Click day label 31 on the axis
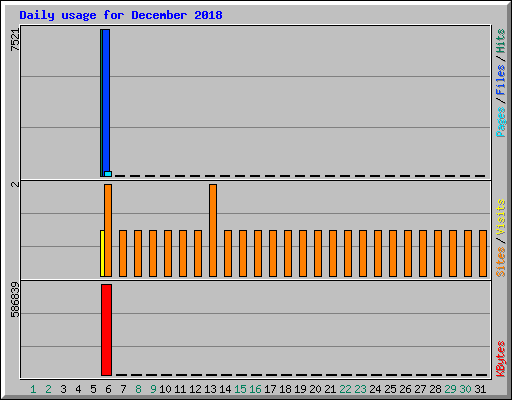 (x=480, y=389)
